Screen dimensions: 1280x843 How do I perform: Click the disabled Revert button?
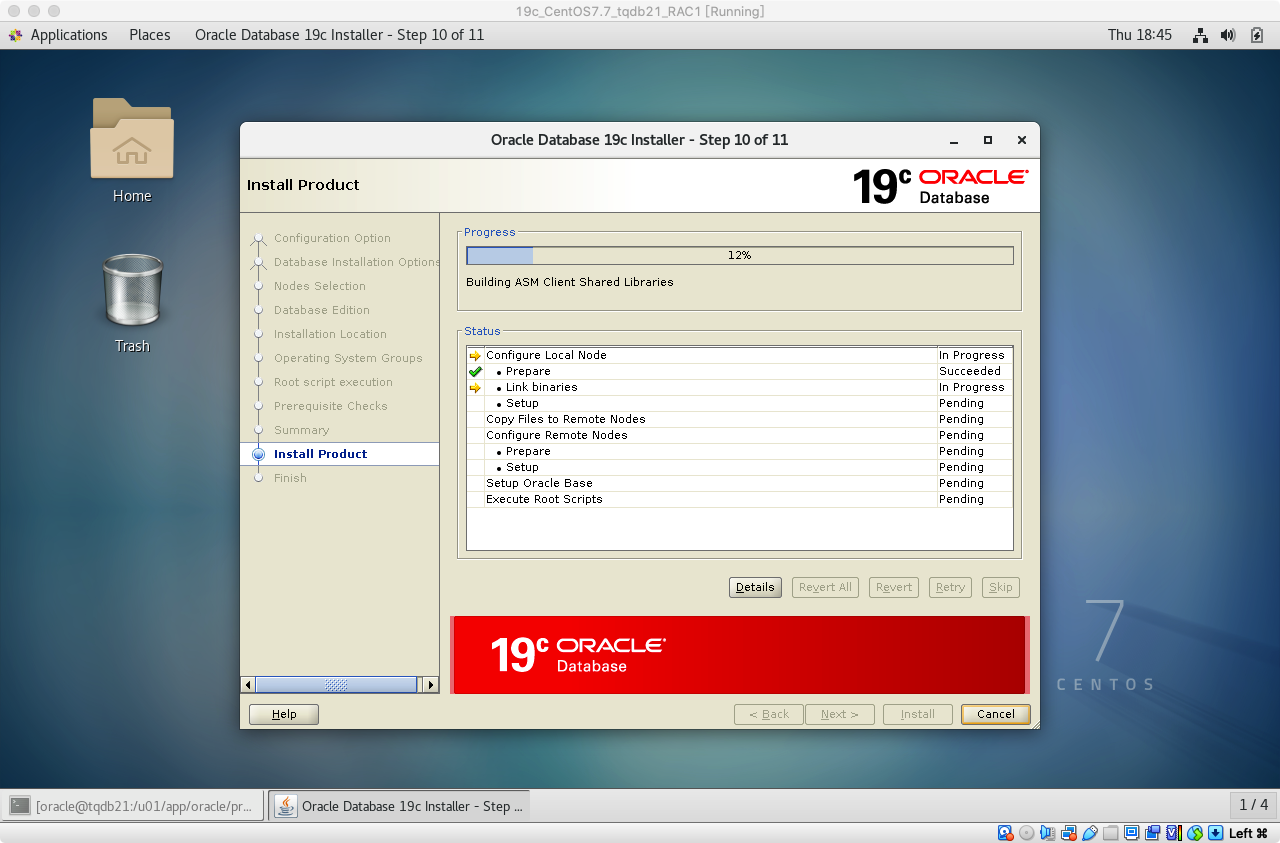click(x=894, y=587)
